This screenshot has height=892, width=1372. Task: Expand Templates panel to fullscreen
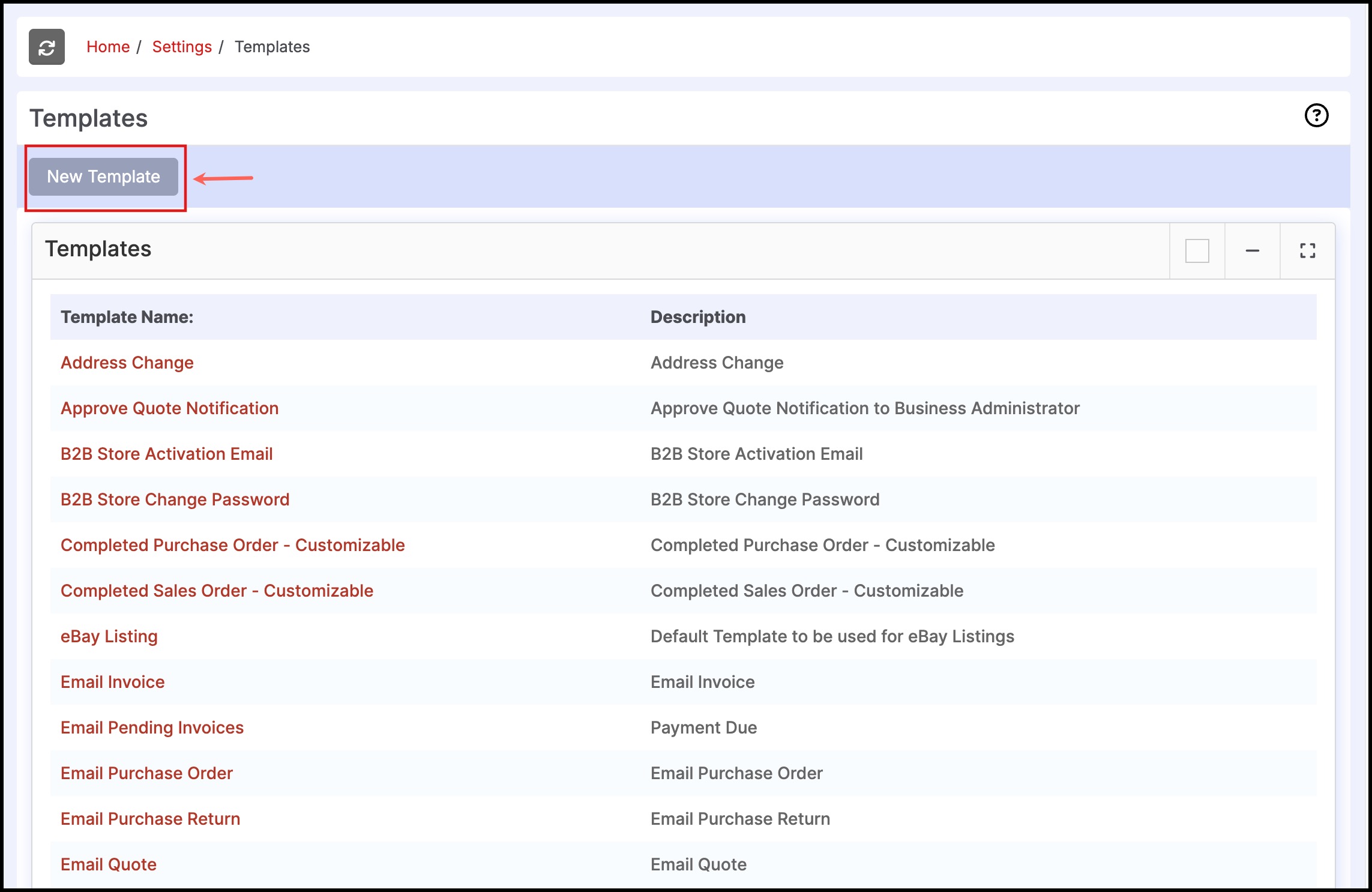[x=1307, y=251]
